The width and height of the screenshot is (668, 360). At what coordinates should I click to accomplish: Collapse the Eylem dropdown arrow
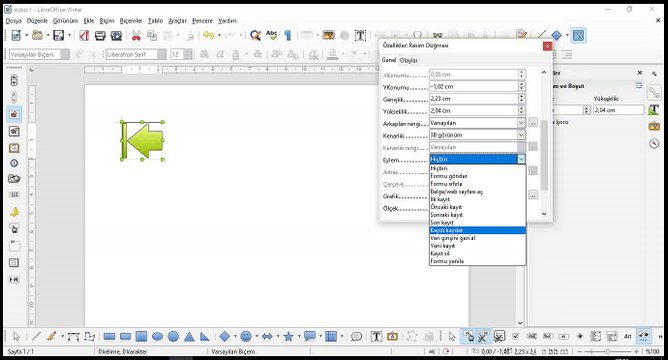pyautogui.click(x=521, y=159)
